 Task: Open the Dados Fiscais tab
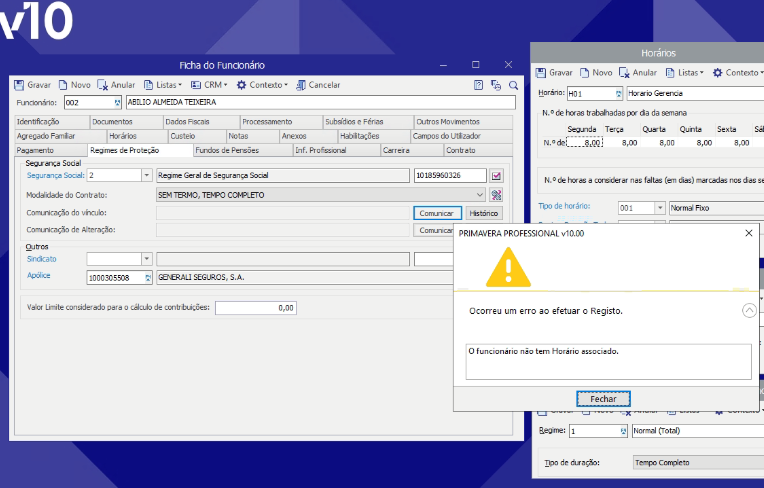[187, 122]
